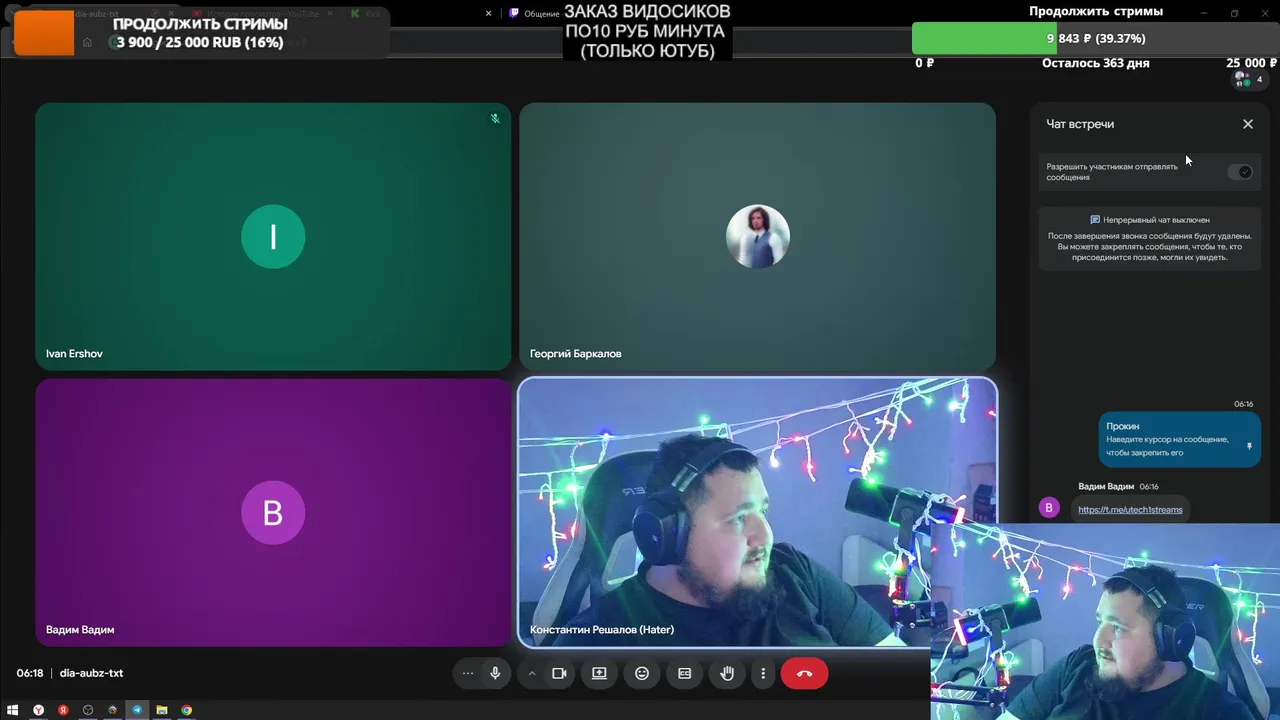The image size is (1280, 720).
Task: Click the green donation progress bar
Action: point(985,38)
